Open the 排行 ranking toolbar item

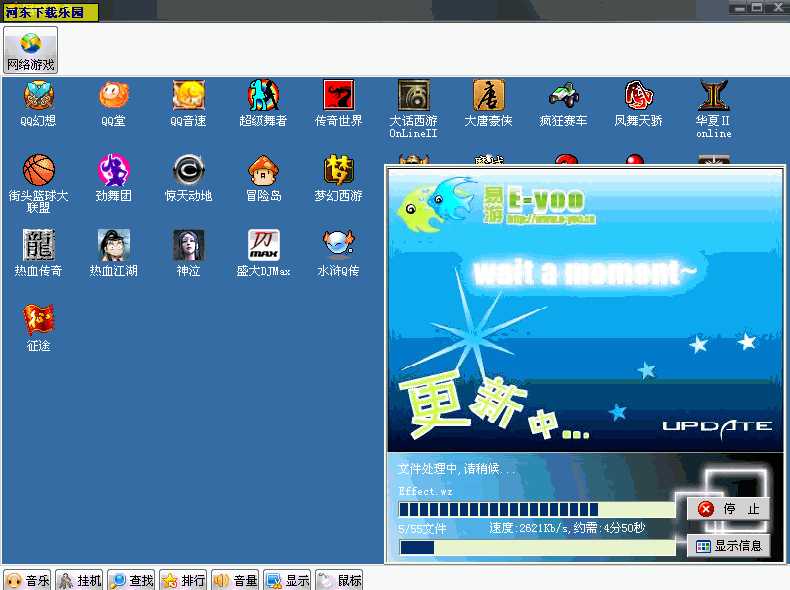click(183, 580)
